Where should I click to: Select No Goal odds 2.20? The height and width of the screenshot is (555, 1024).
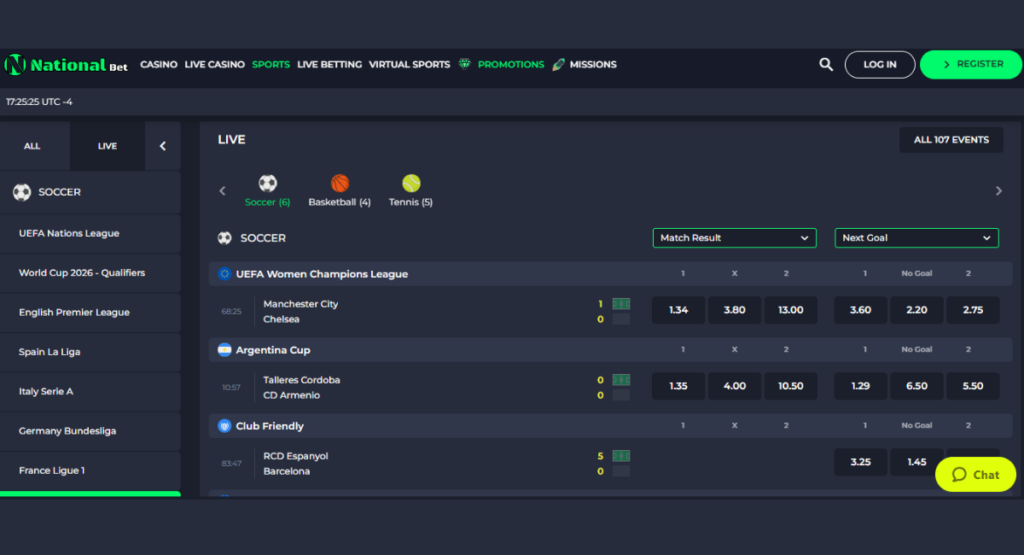click(x=917, y=309)
